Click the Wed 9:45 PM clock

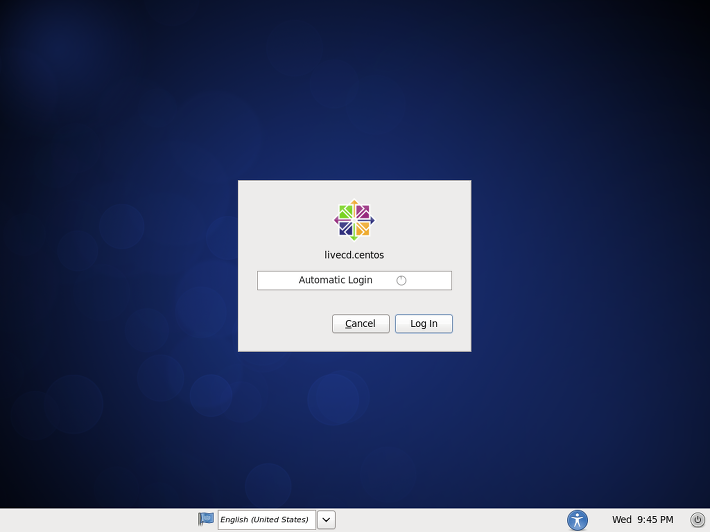[643, 520]
